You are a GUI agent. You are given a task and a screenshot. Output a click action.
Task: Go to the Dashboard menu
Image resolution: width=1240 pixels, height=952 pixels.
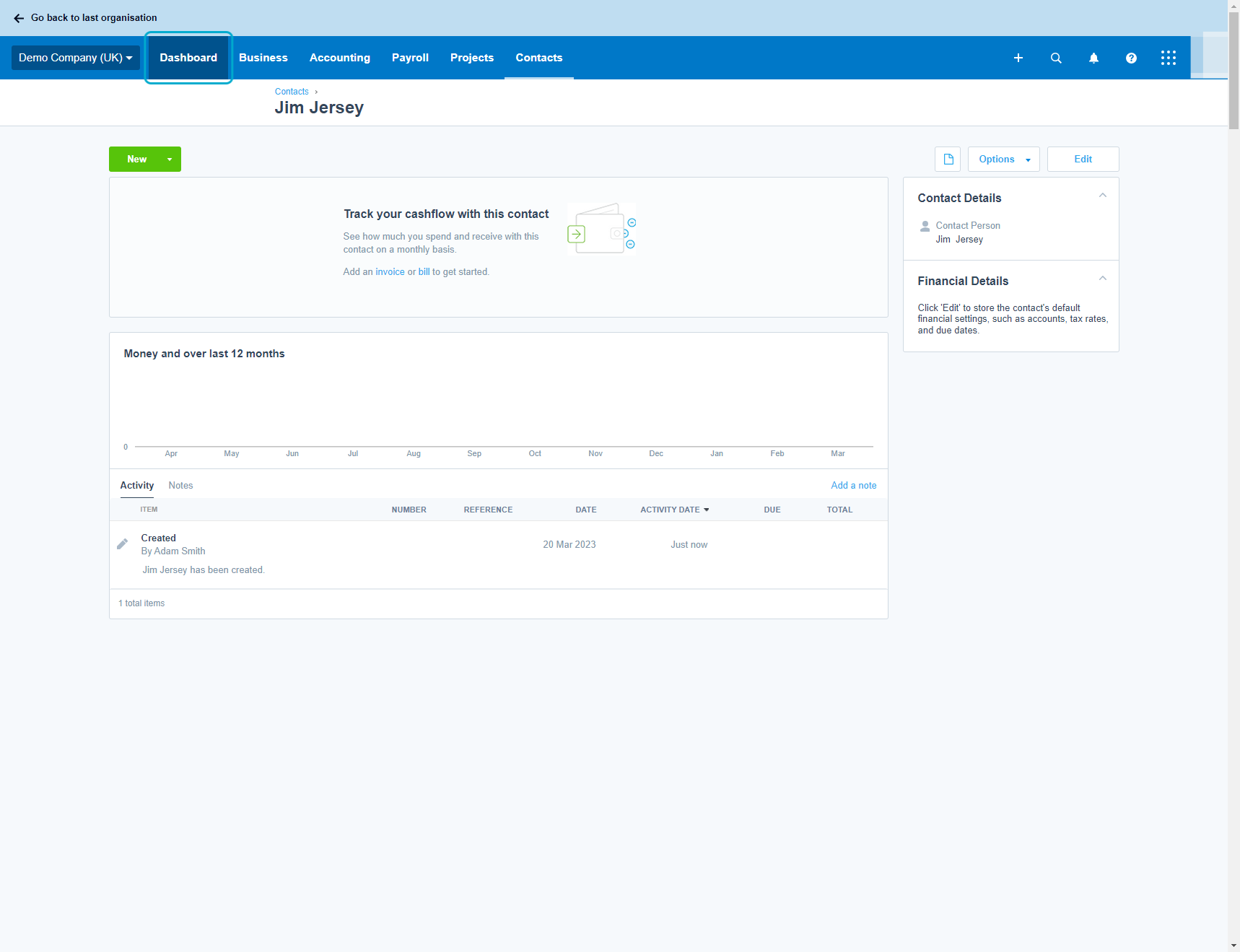tap(188, 58)
